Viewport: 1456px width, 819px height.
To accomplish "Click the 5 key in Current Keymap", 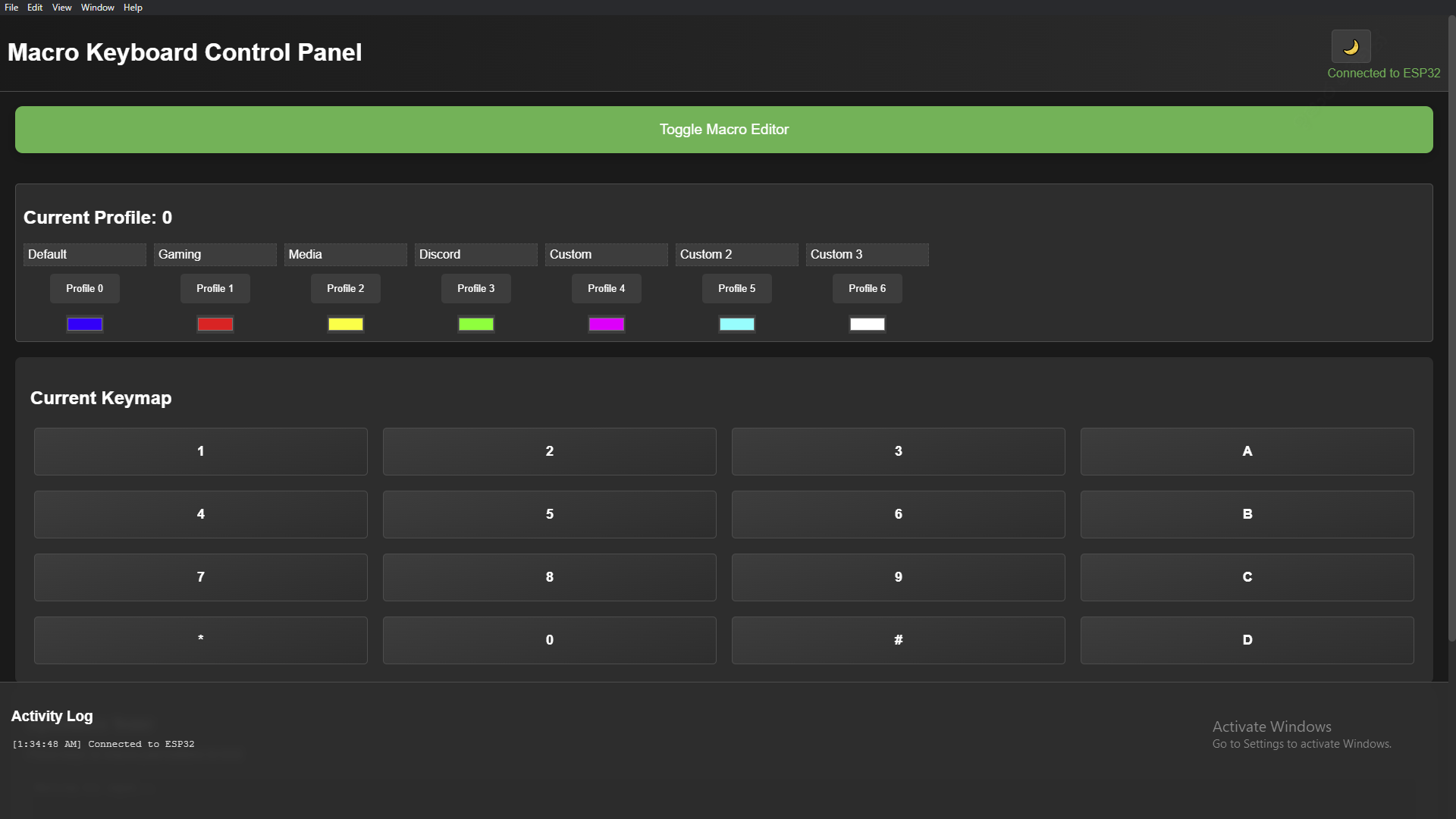I will click(549, 514).
